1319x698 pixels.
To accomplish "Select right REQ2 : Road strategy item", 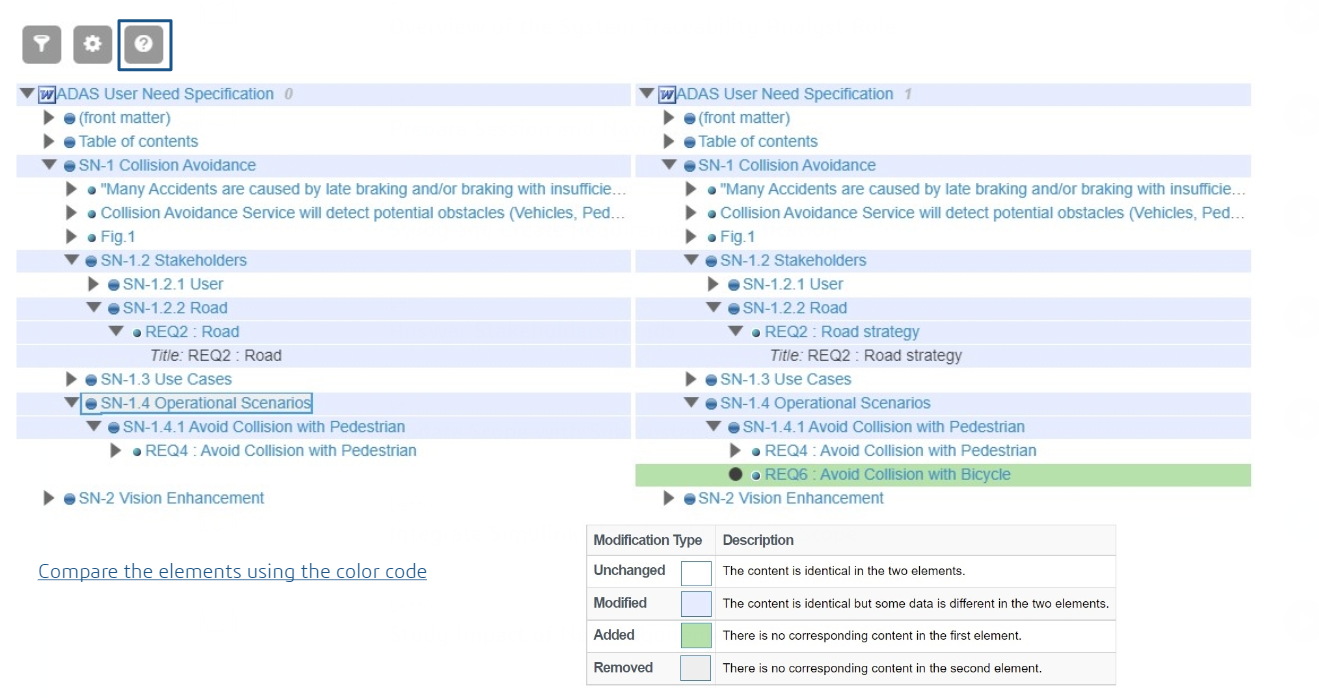I will point(841,332).
